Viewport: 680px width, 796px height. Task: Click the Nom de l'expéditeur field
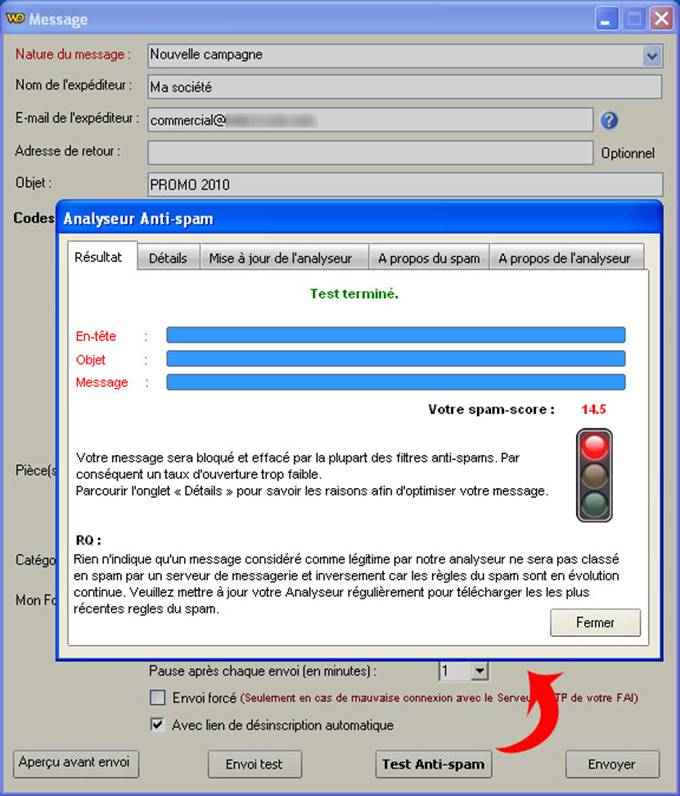tap(405, 87)
